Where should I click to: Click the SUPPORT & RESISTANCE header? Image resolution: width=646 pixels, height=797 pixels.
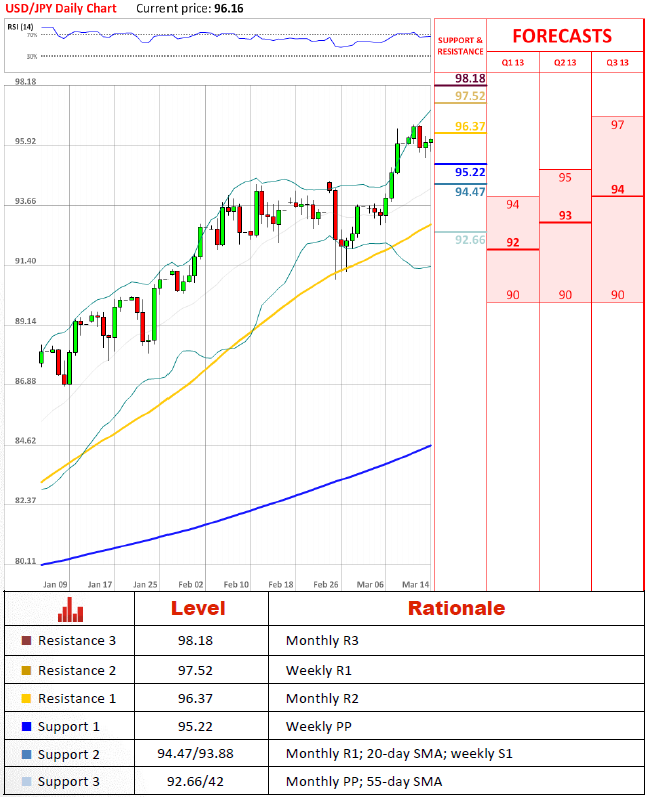pyautogui.click(x=460, y=46)
